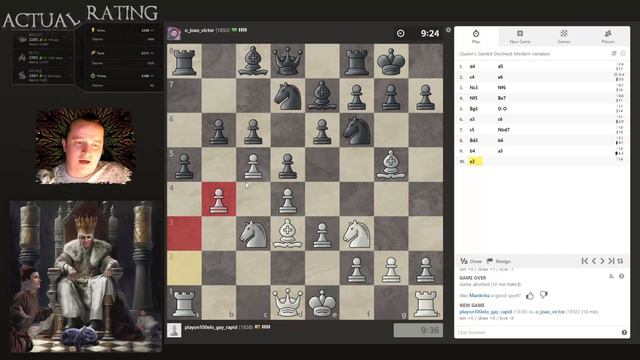Click the book icon beside opening name

click(x=613, y=53)
